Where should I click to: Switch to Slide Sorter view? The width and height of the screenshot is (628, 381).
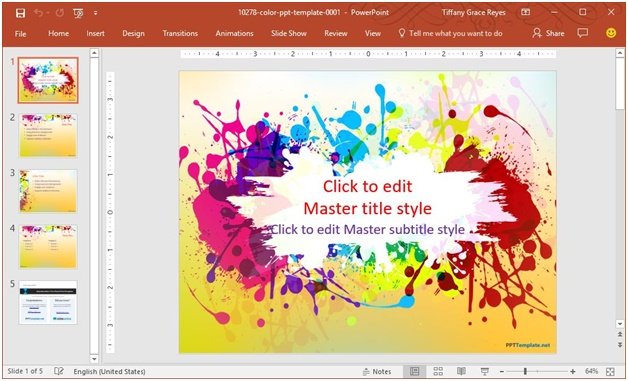coord(438,371)
